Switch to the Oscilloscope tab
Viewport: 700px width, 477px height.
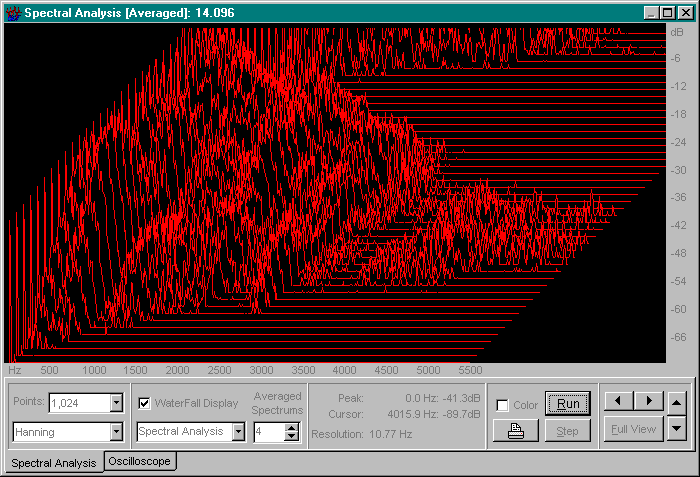point(140,461)
